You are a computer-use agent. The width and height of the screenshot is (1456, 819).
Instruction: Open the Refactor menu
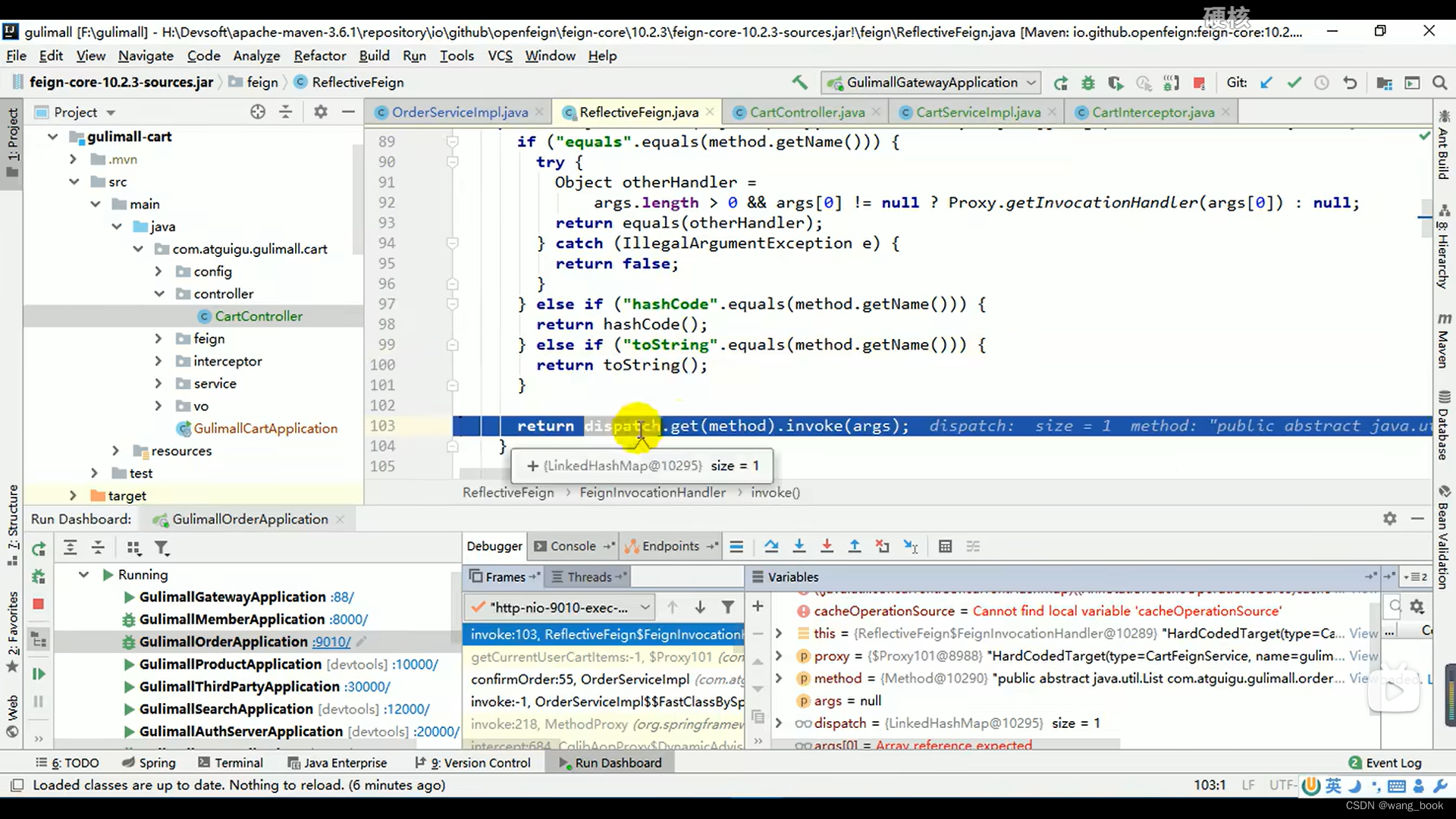[x=319, y=56]
